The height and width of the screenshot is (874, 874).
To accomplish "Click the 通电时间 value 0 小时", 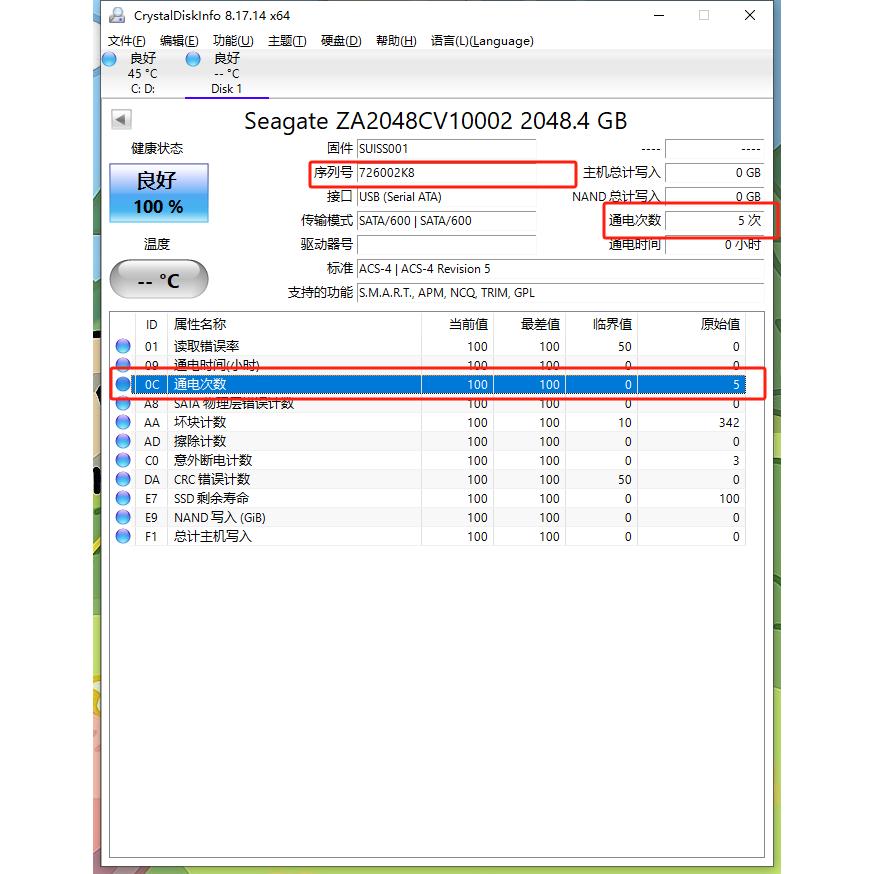I will [x=715, y=245].
